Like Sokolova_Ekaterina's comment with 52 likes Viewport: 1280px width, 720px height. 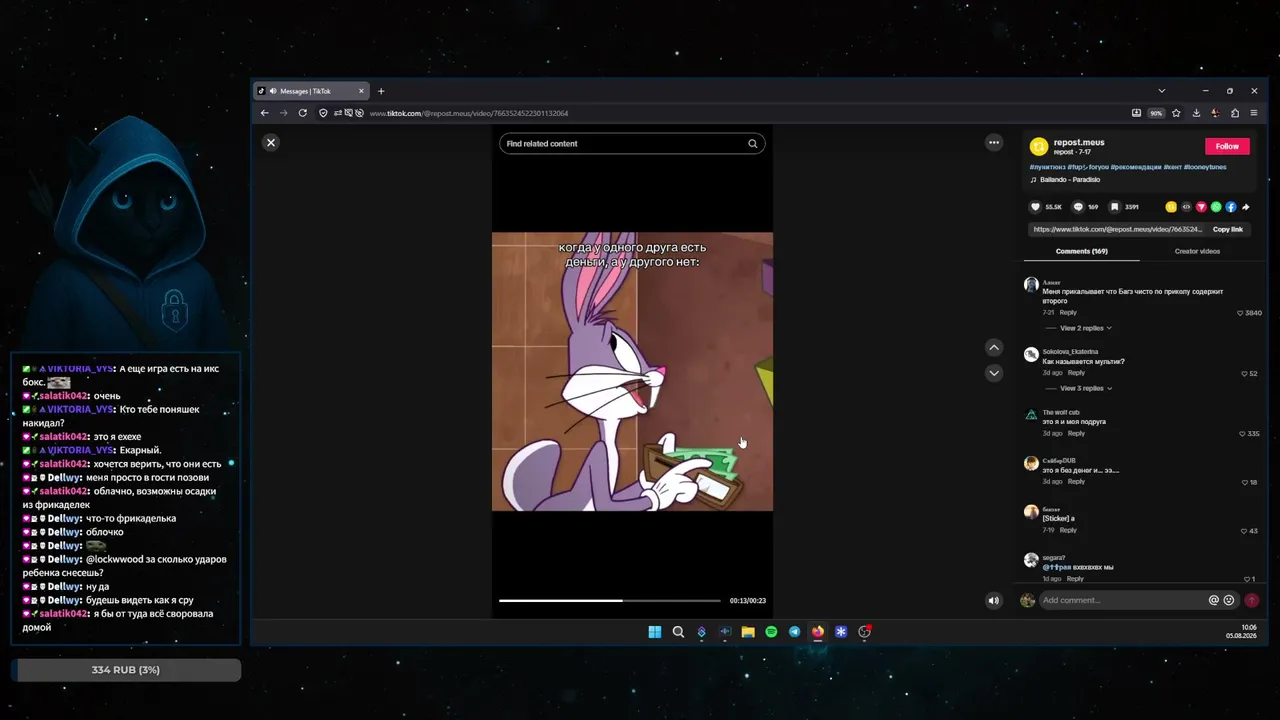[x=1244, y=374]
